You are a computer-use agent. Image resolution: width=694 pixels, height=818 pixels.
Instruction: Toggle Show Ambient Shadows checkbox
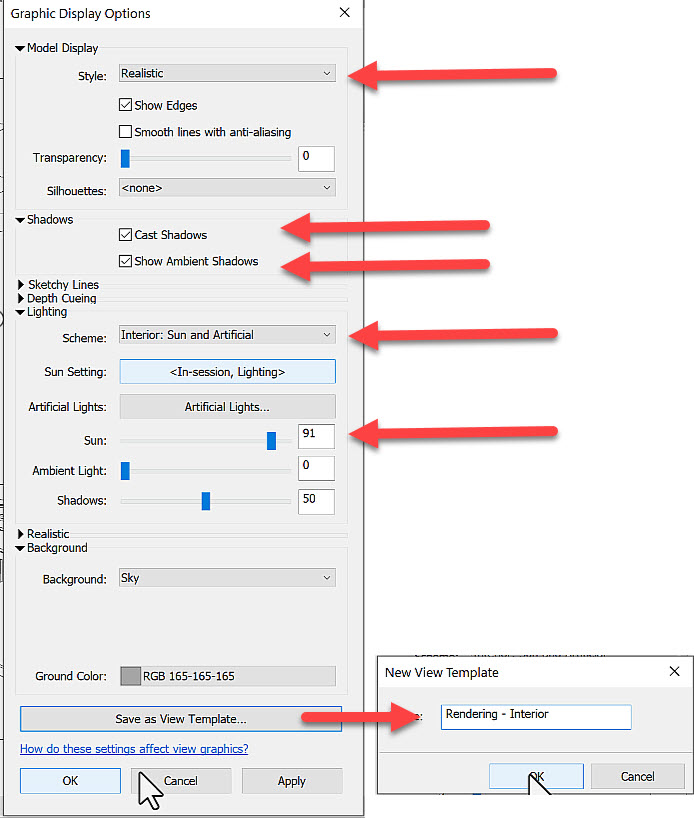(x=126, y=261)
